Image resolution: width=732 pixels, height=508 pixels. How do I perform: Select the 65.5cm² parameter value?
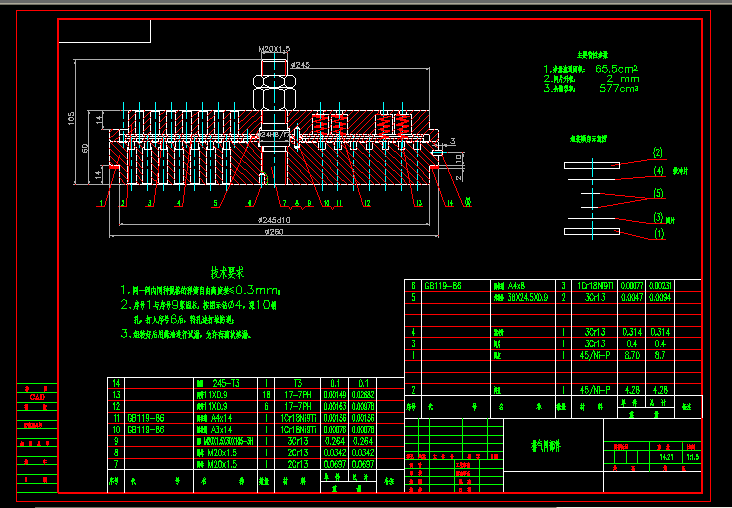click(616, 70)
